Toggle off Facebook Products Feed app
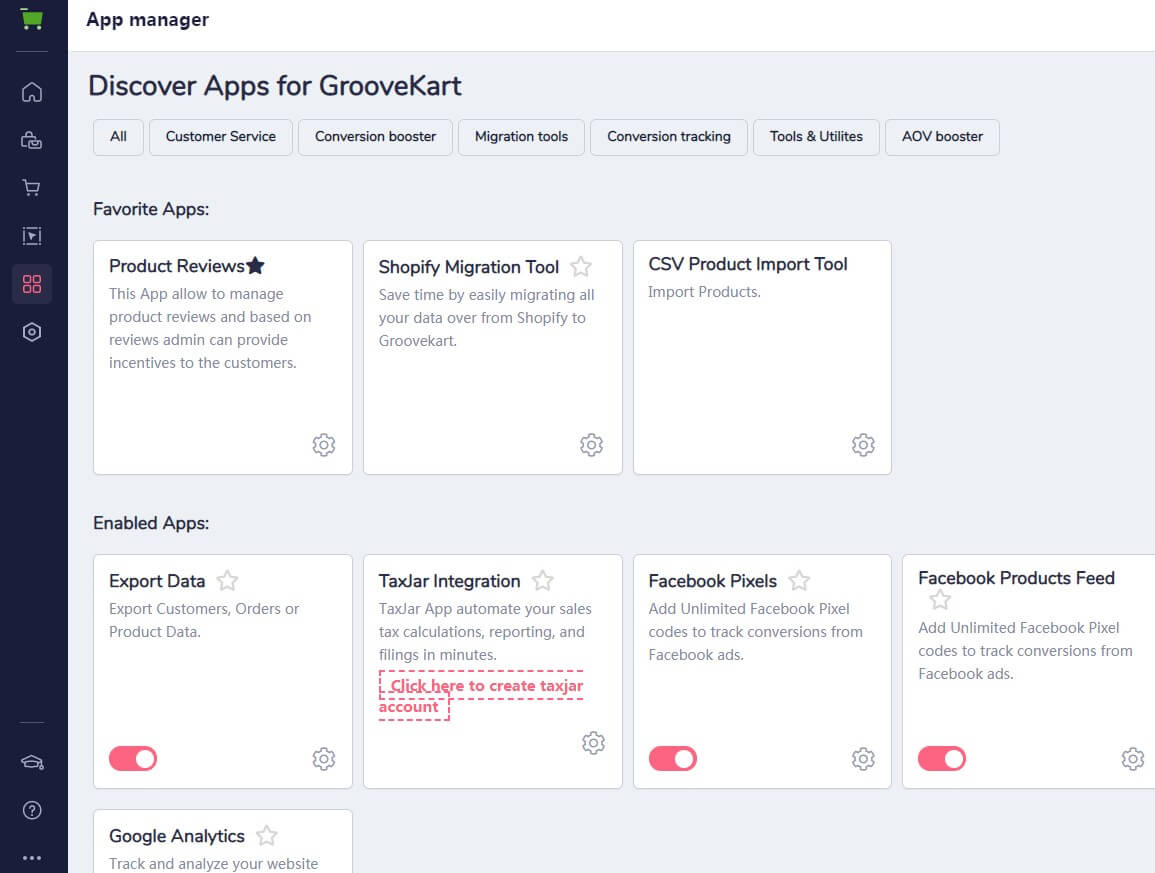This screenshot has width=1155, height=873. coord(941,759)
